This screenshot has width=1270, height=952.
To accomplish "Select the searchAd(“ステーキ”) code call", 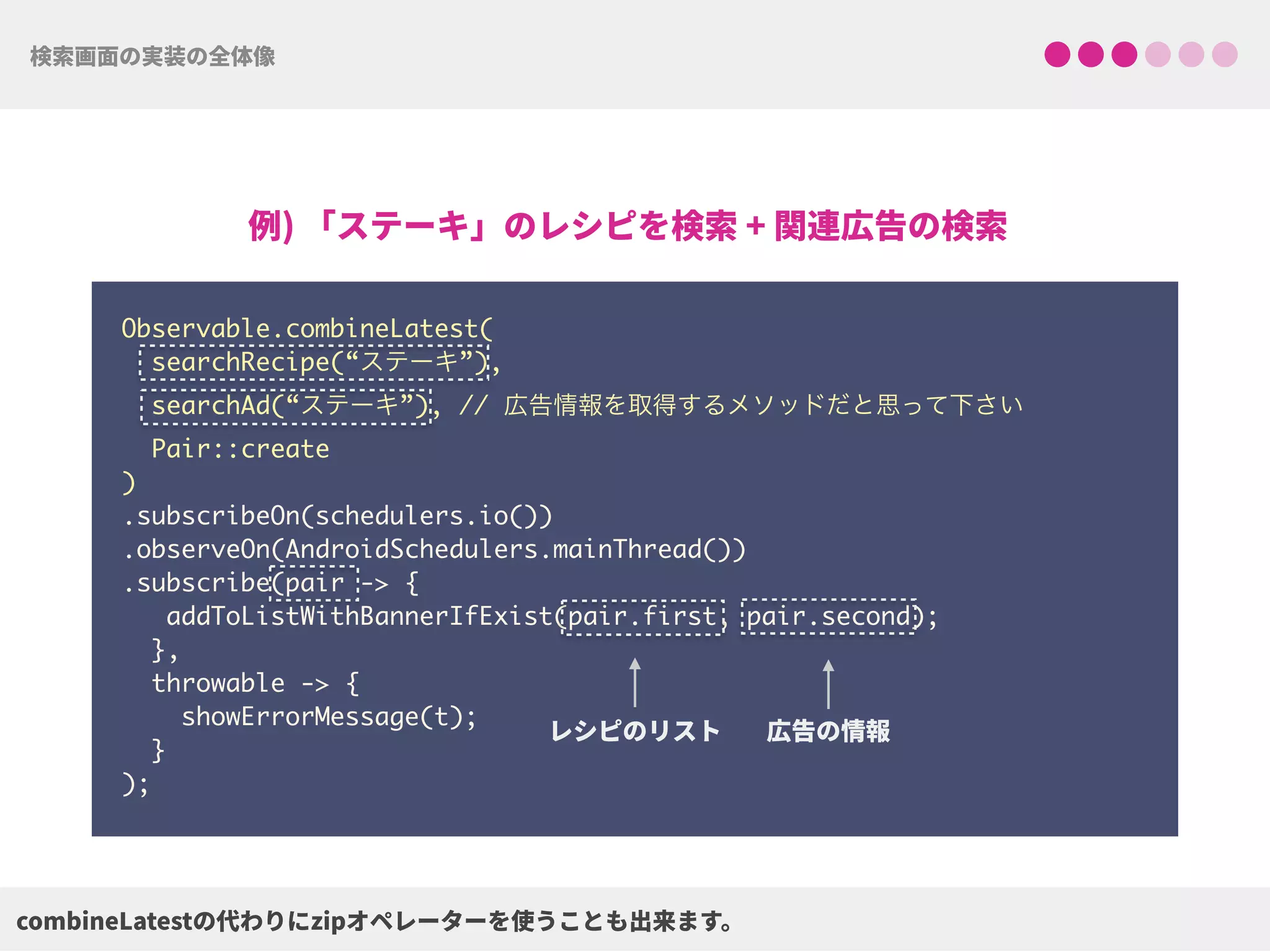I will 286,407.
